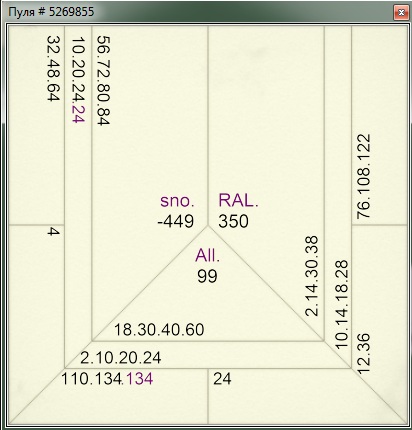Click the vertical 76.108.122 whist entry
The image size is (412, 430).
[x=364, y=176]
